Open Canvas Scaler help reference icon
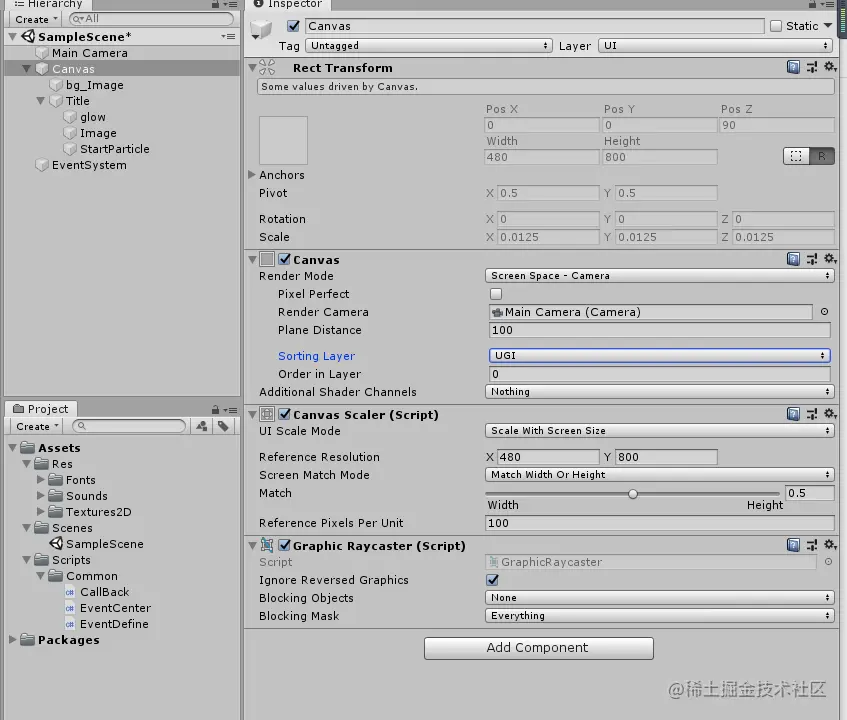This screenshot has height=720, width=847. click(x=793, y=414)
